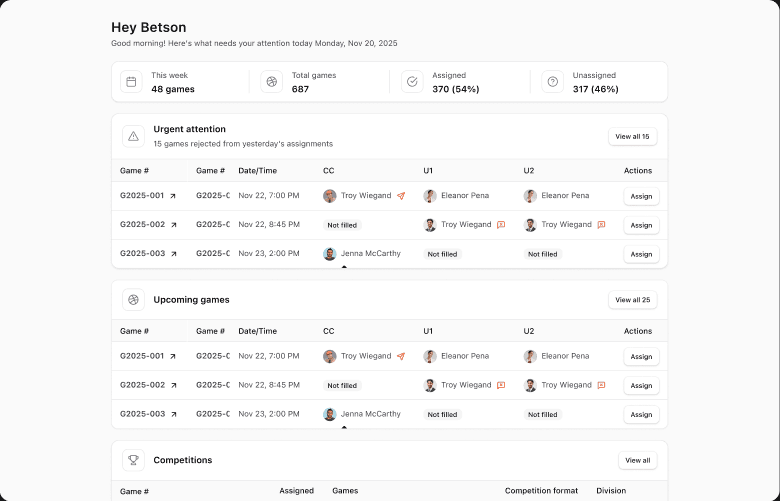Viewport: 780px width, 501px height.
Task: Click the trophy icon beside Competitions
Action: click(133, 460)
